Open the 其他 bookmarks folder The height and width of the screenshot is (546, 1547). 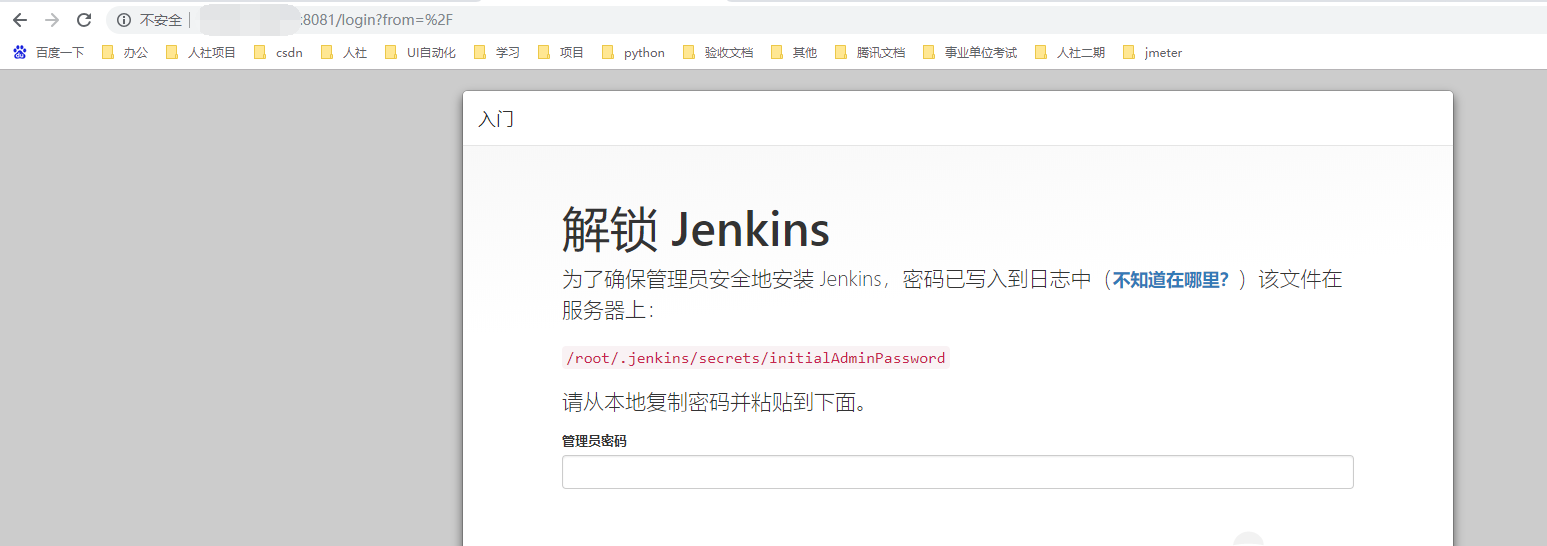tap(794, 53)
